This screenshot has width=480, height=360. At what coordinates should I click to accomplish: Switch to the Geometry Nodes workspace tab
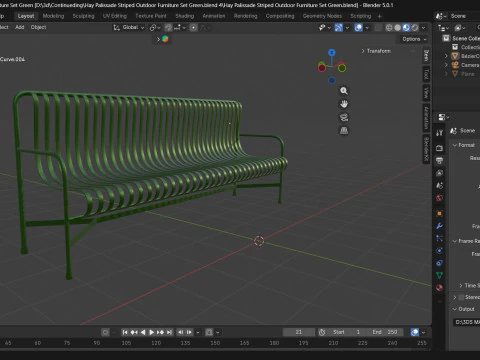click(322, 16)
